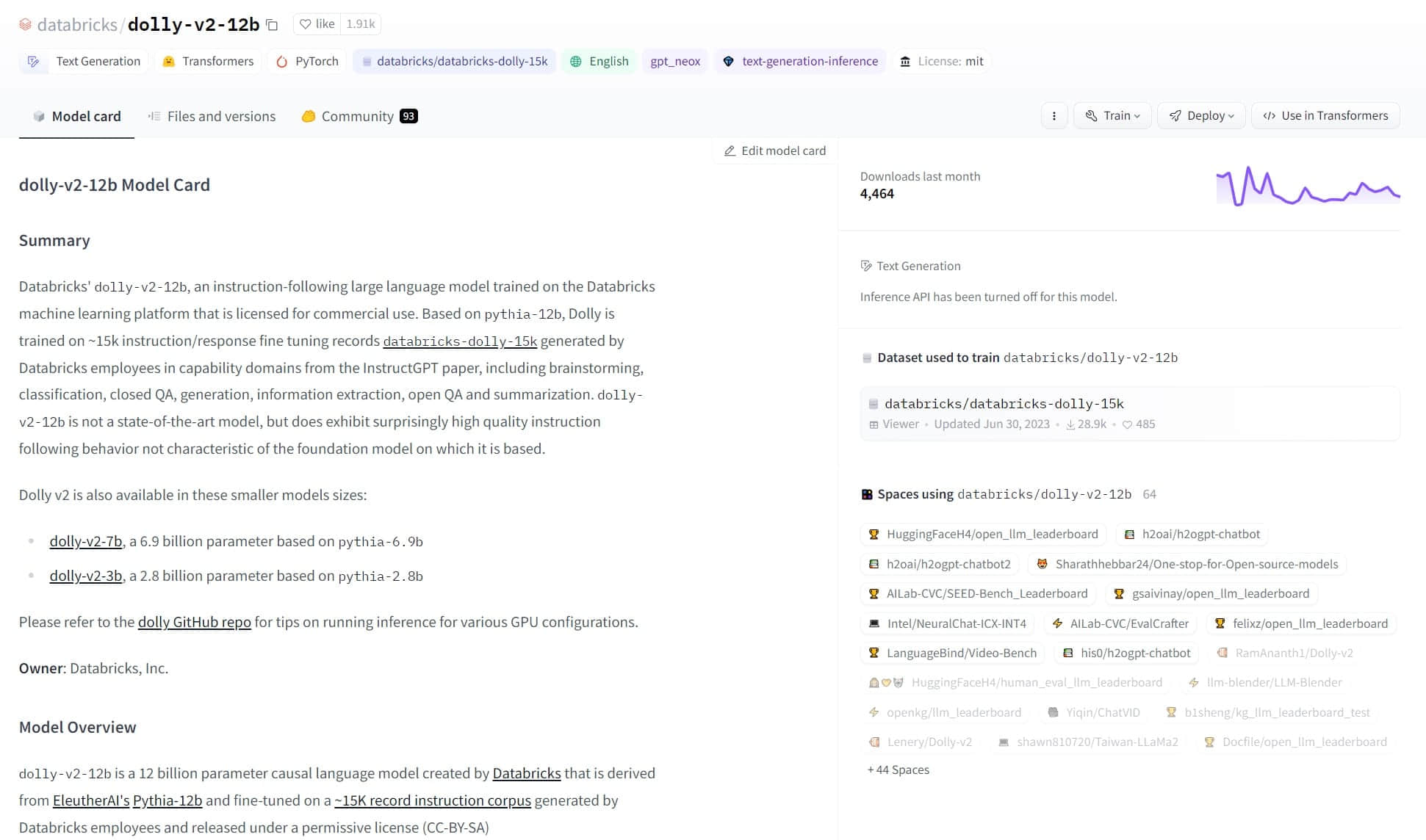Open databricks/databricks-dolly-15k dataset tag

click(454, 62)
